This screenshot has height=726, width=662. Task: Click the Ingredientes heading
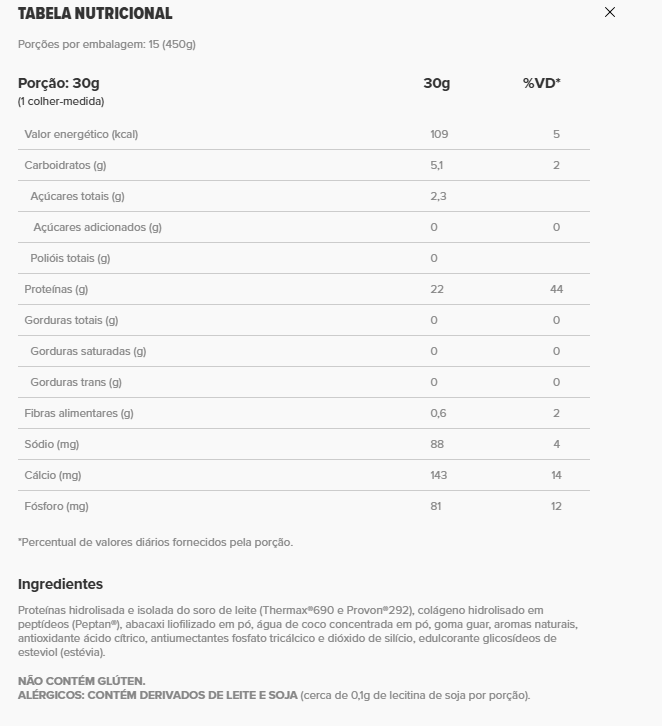tap(60, 584)
